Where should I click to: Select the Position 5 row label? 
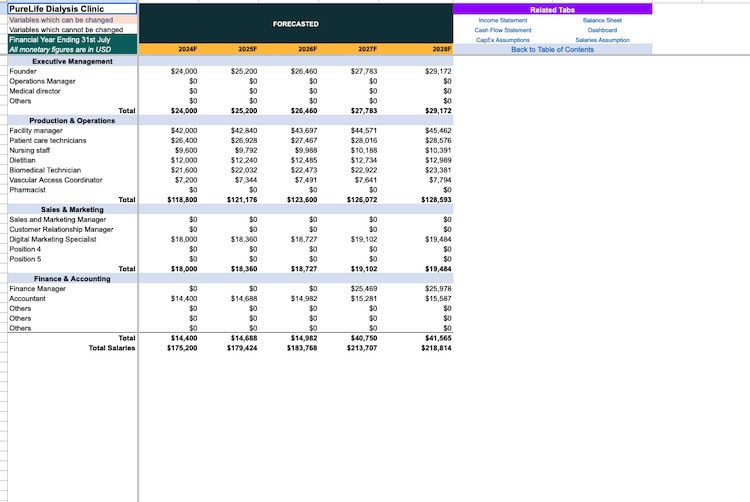pos(25,259)
